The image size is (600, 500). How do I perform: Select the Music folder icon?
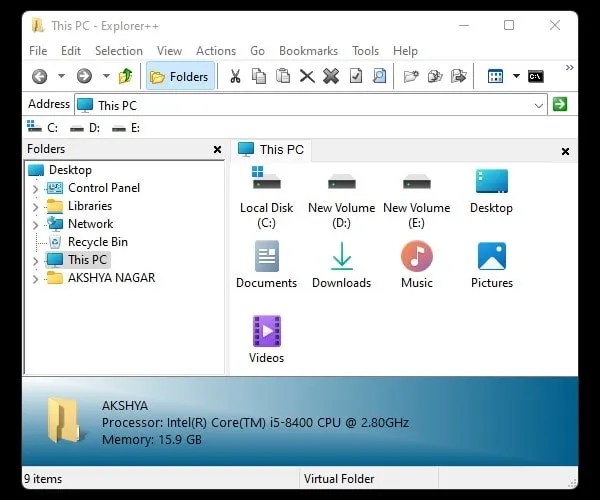416,265
